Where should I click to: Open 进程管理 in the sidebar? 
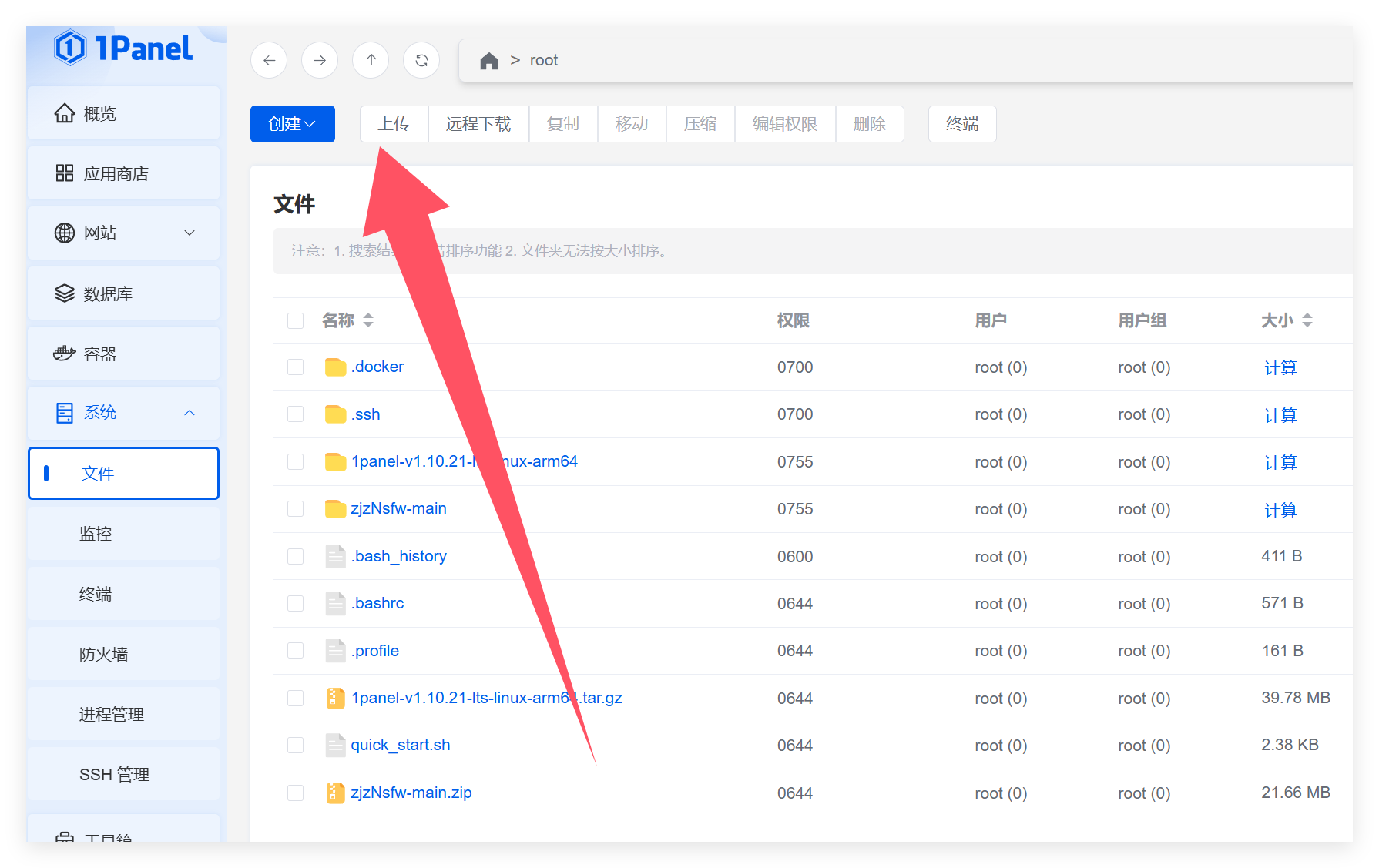click(x=123, y=714)
